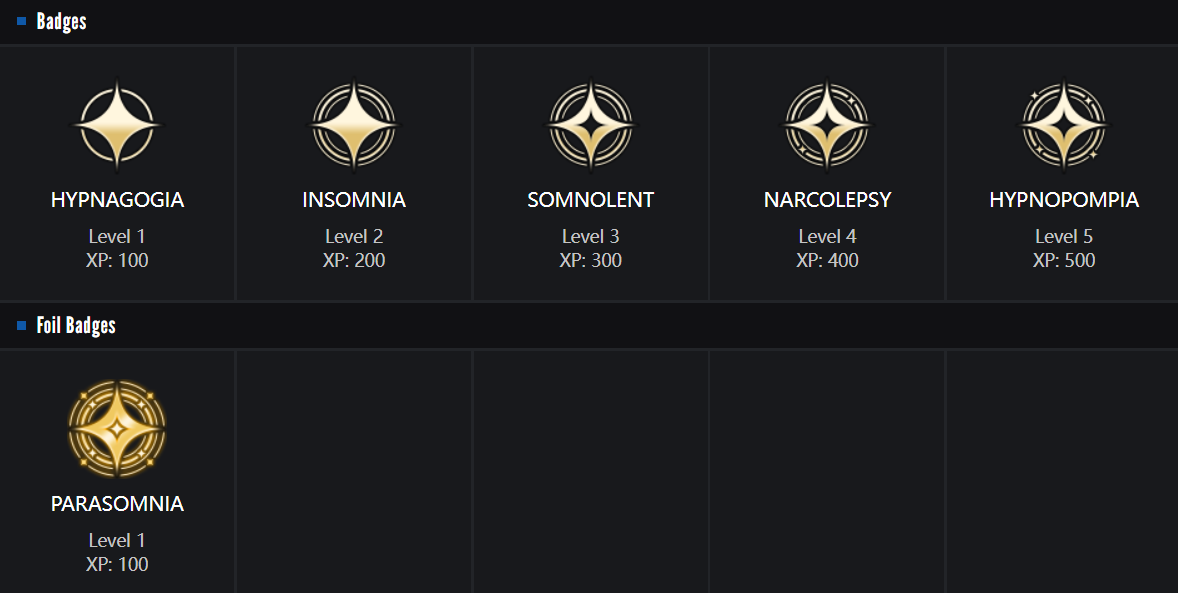Viewport: 1178px width, 593px height.
Task: Click the second empty foil badge slot
Action: pos(590,470)
